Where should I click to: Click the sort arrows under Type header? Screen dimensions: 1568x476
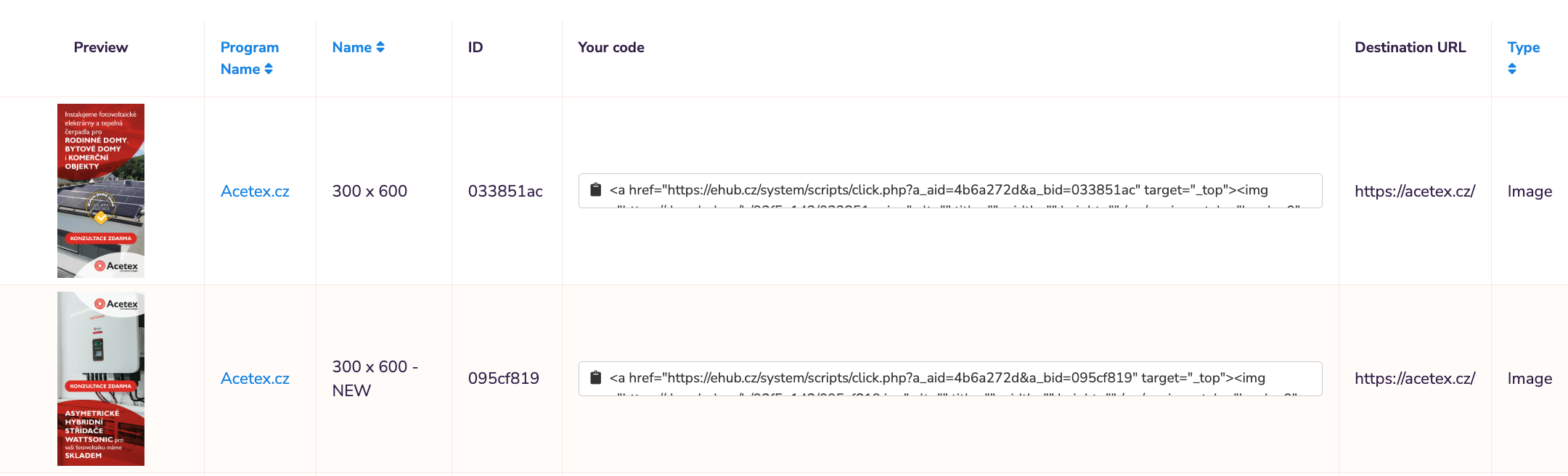[x=1512, y=69]
